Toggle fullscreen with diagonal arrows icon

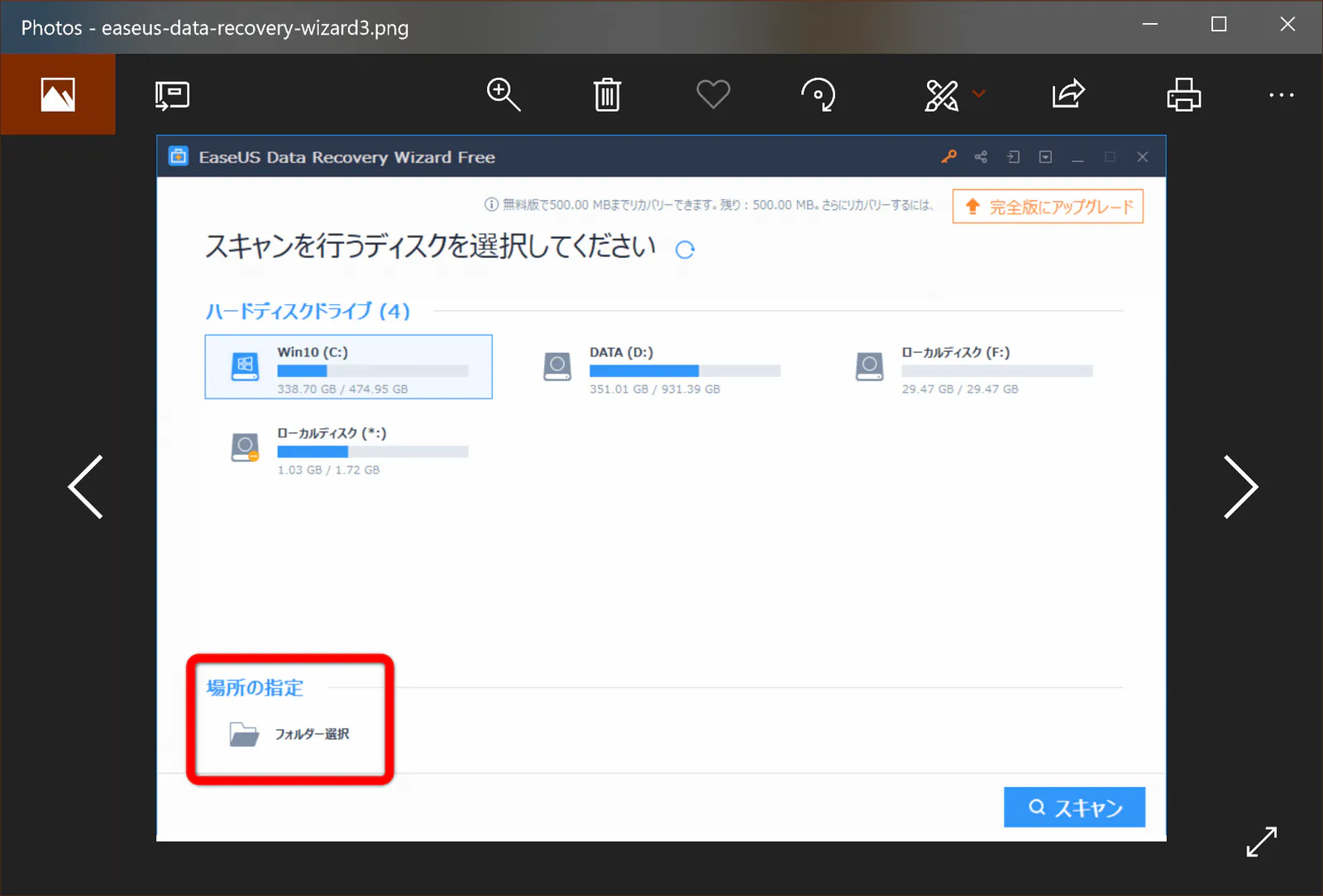click(1262, 841)
